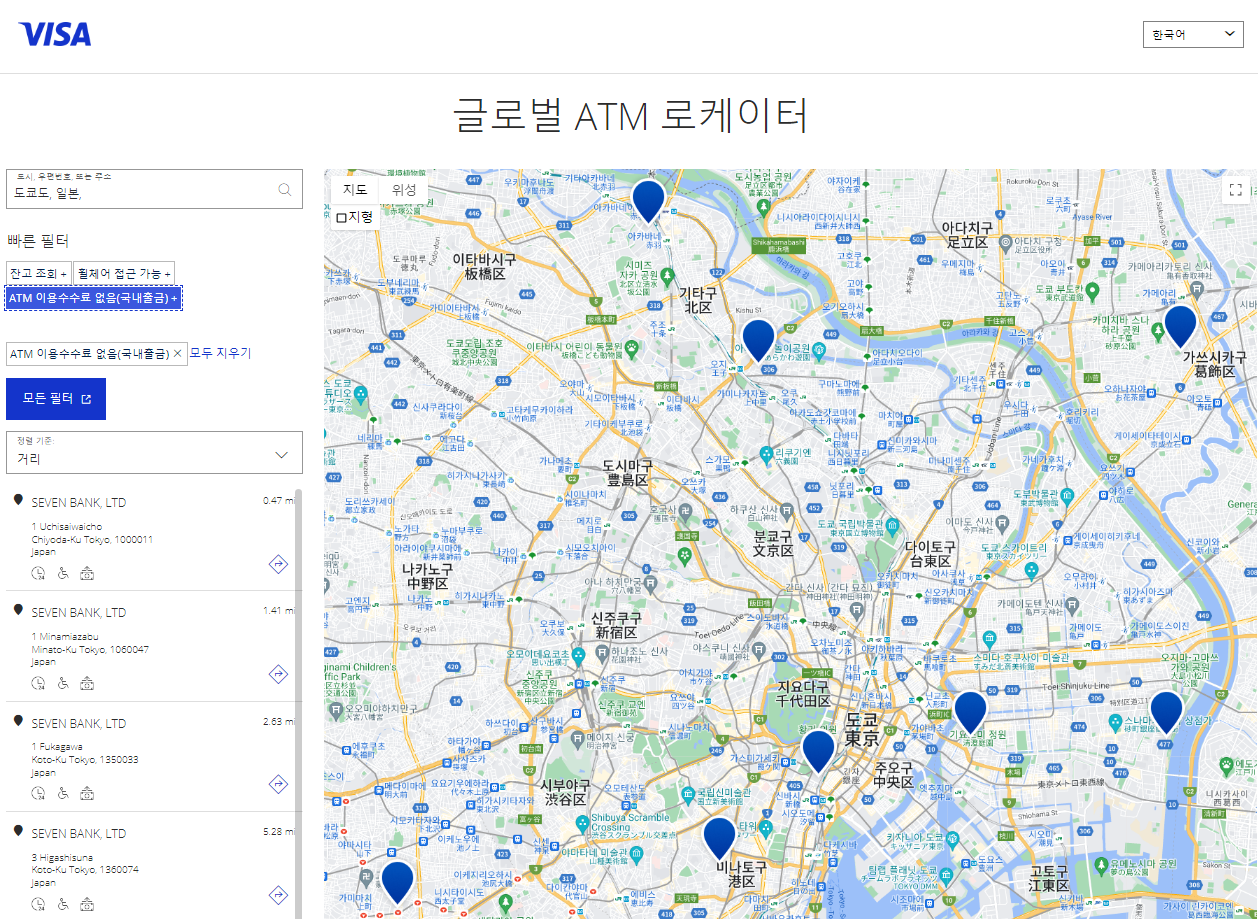Click the Visa logo
The width and height of the screenshot is (1258, 919).
click(x=55, y=35)
